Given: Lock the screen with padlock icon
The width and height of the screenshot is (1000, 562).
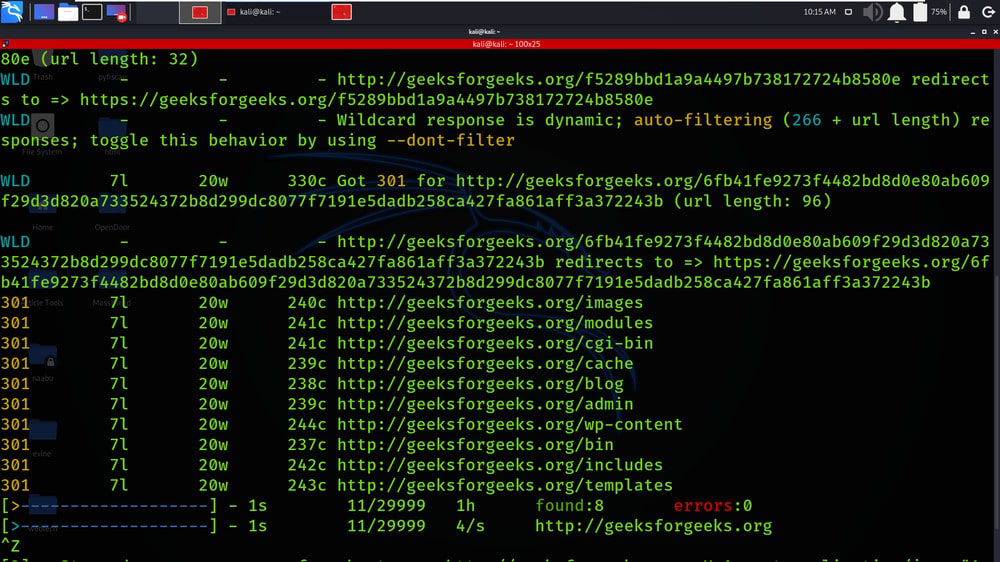Looking at the screenshot, I should (964, 12).
